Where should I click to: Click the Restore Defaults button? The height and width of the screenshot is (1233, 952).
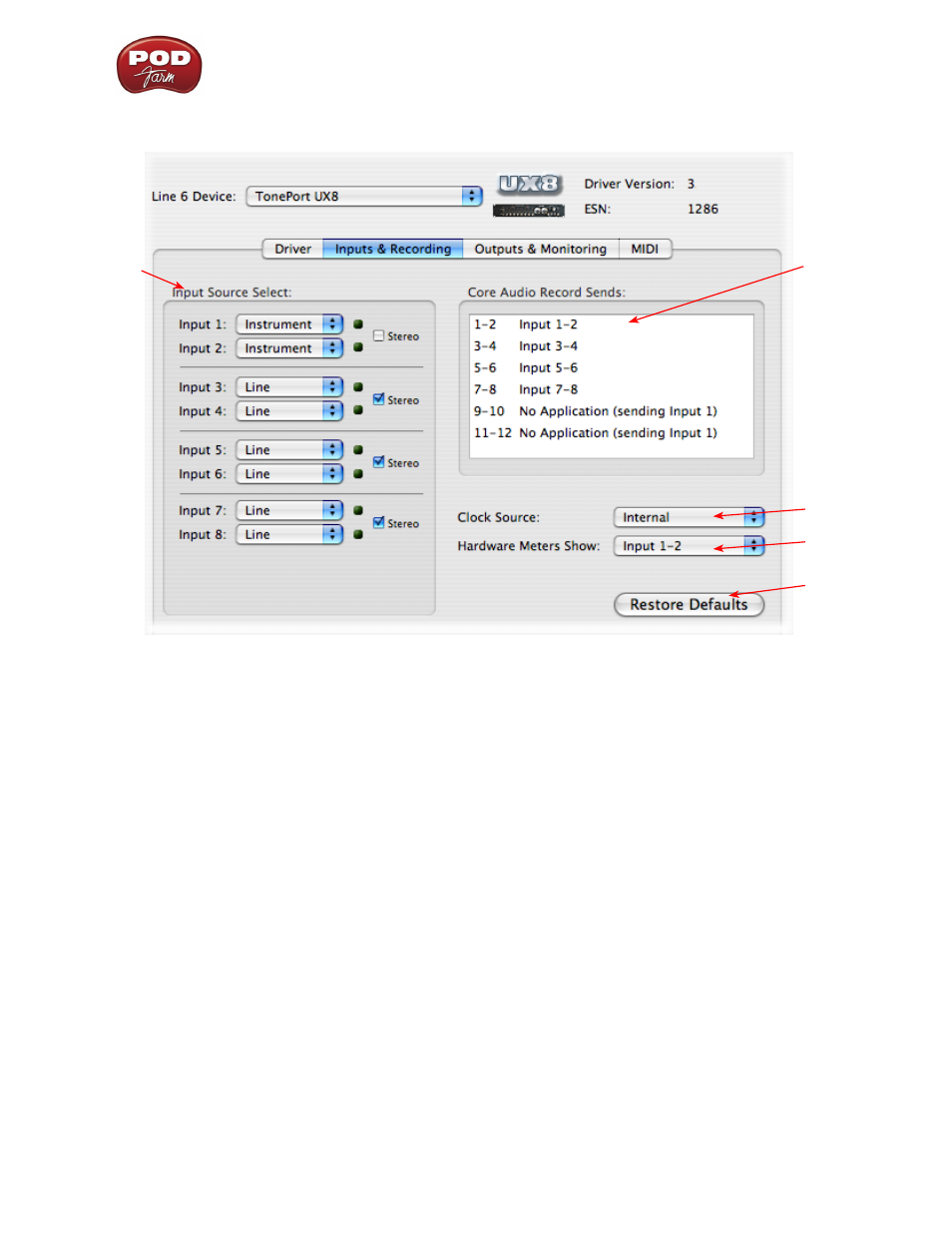click(689, 605)
